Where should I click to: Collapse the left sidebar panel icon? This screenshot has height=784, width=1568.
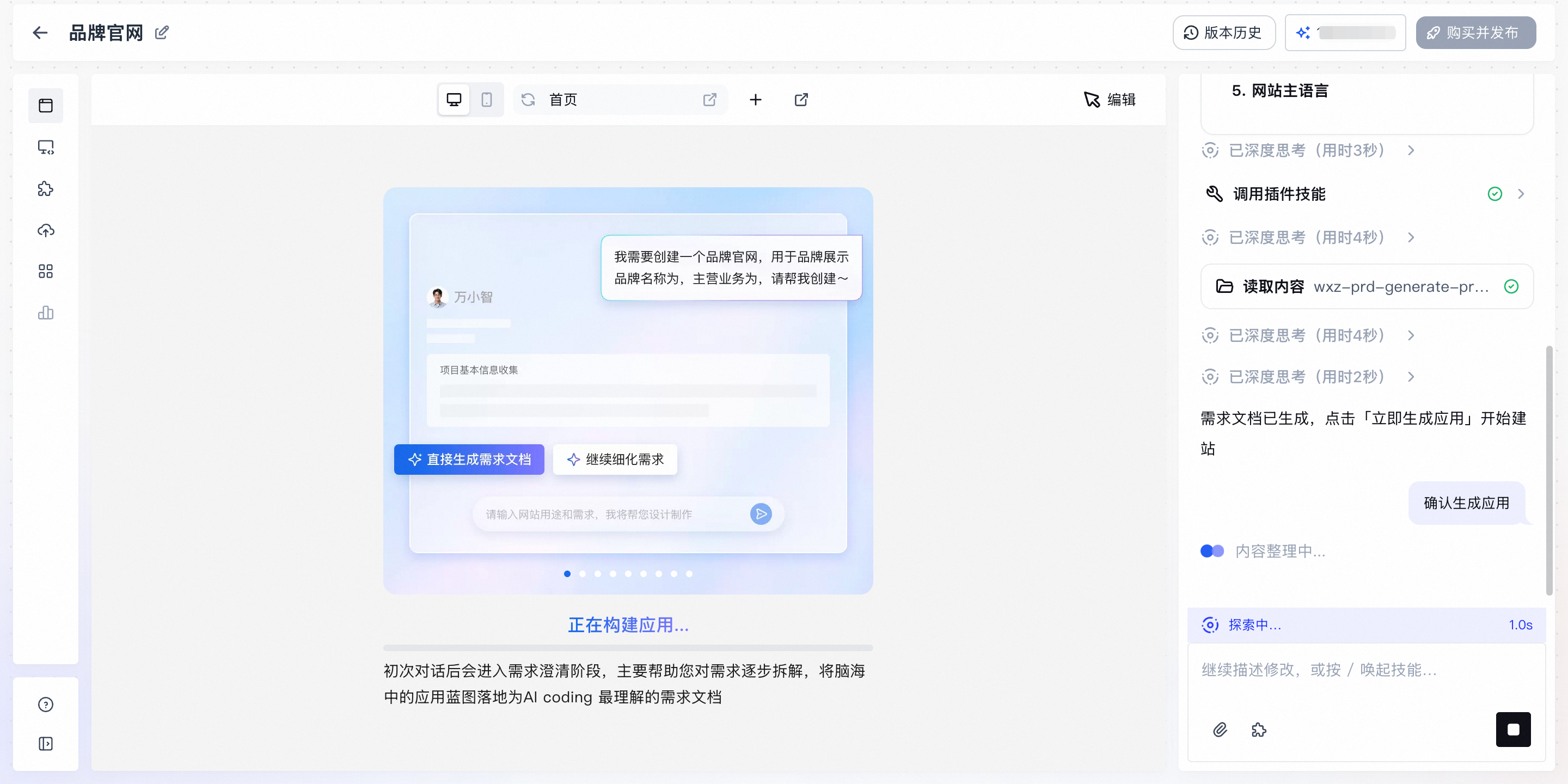pos(46,744)
